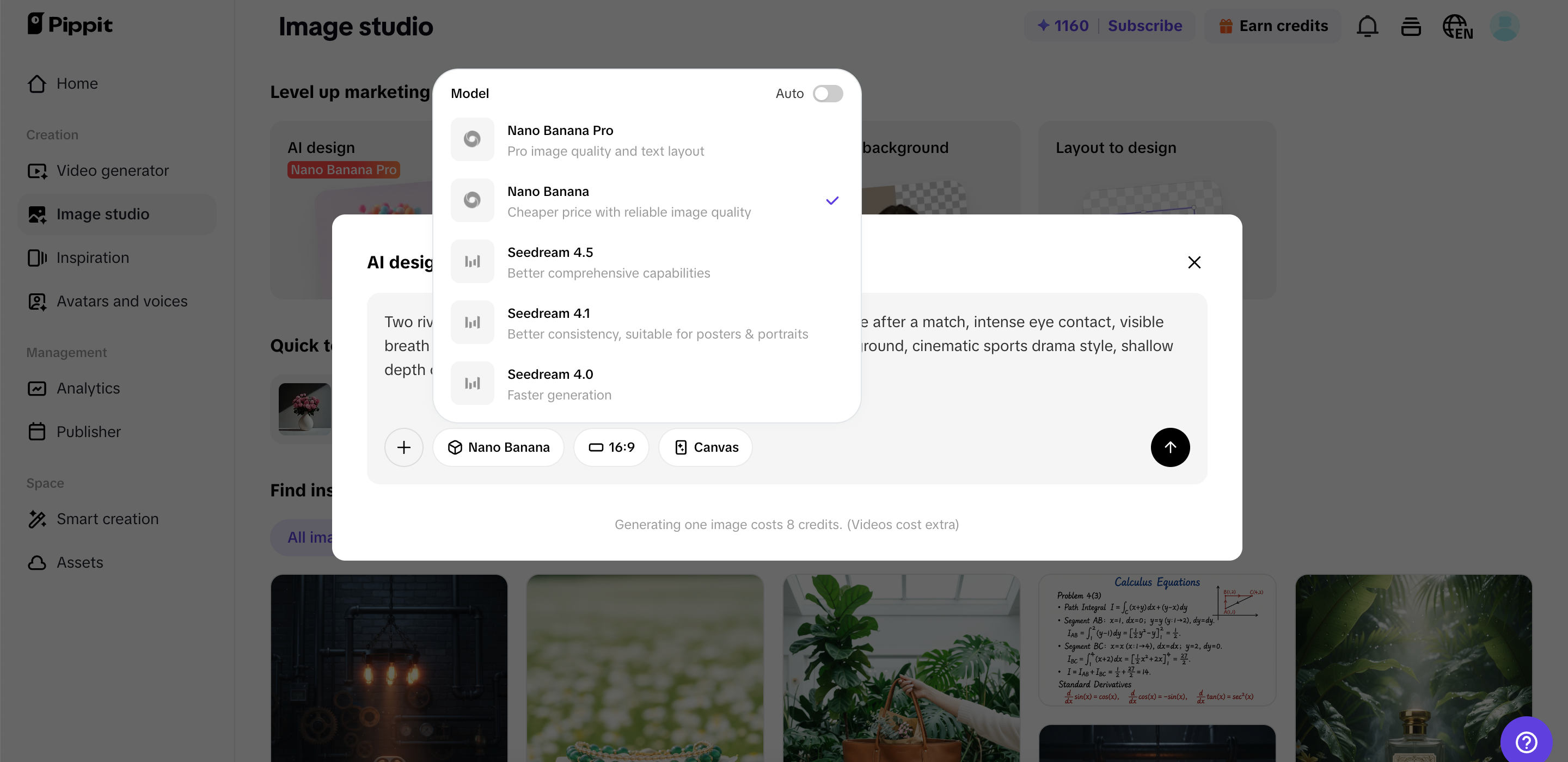Open the Nano Banana model dropdown
The image size is (1568, 762).
498,447
